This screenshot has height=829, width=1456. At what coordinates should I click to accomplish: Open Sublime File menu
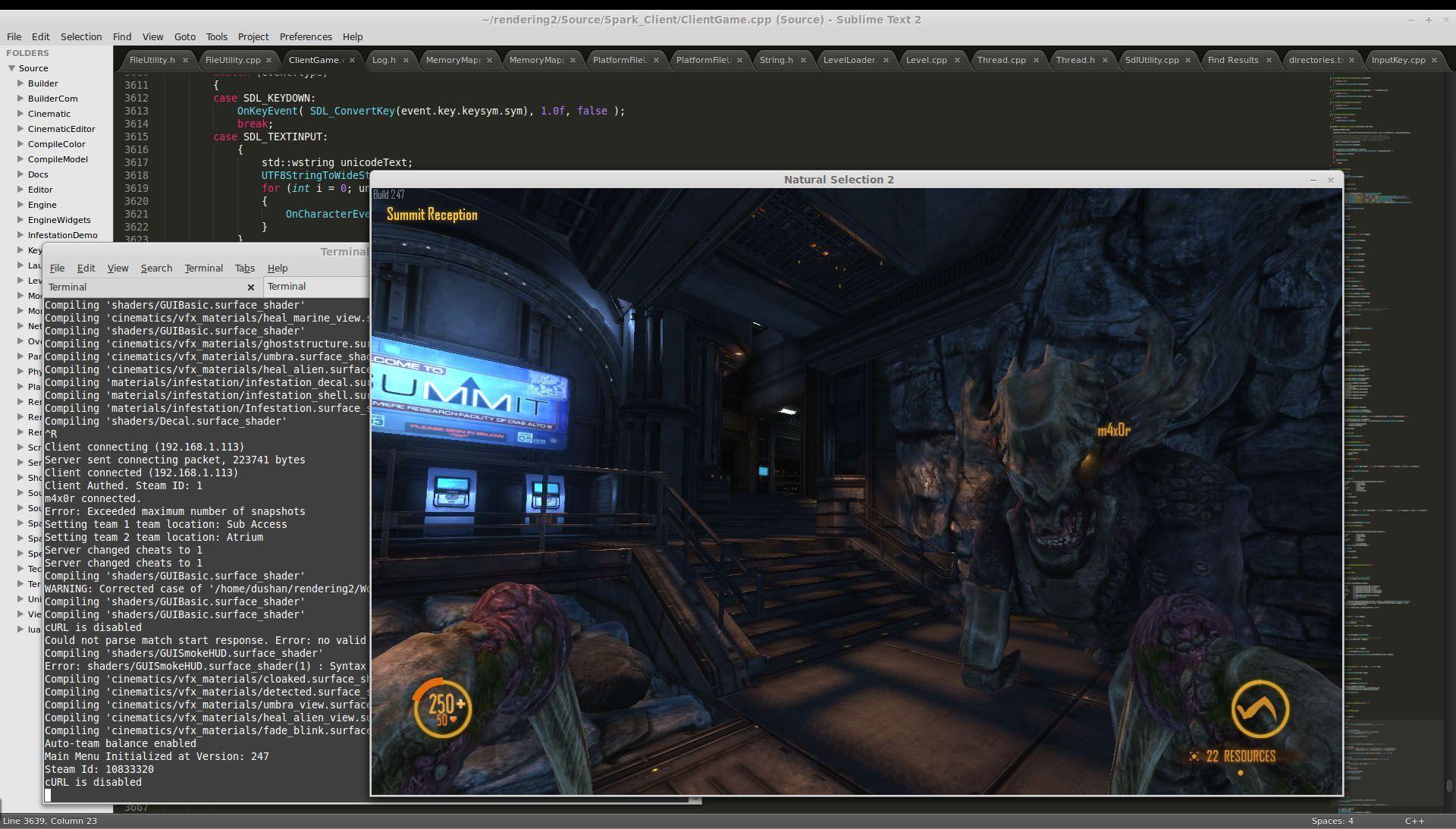[14, 36]
